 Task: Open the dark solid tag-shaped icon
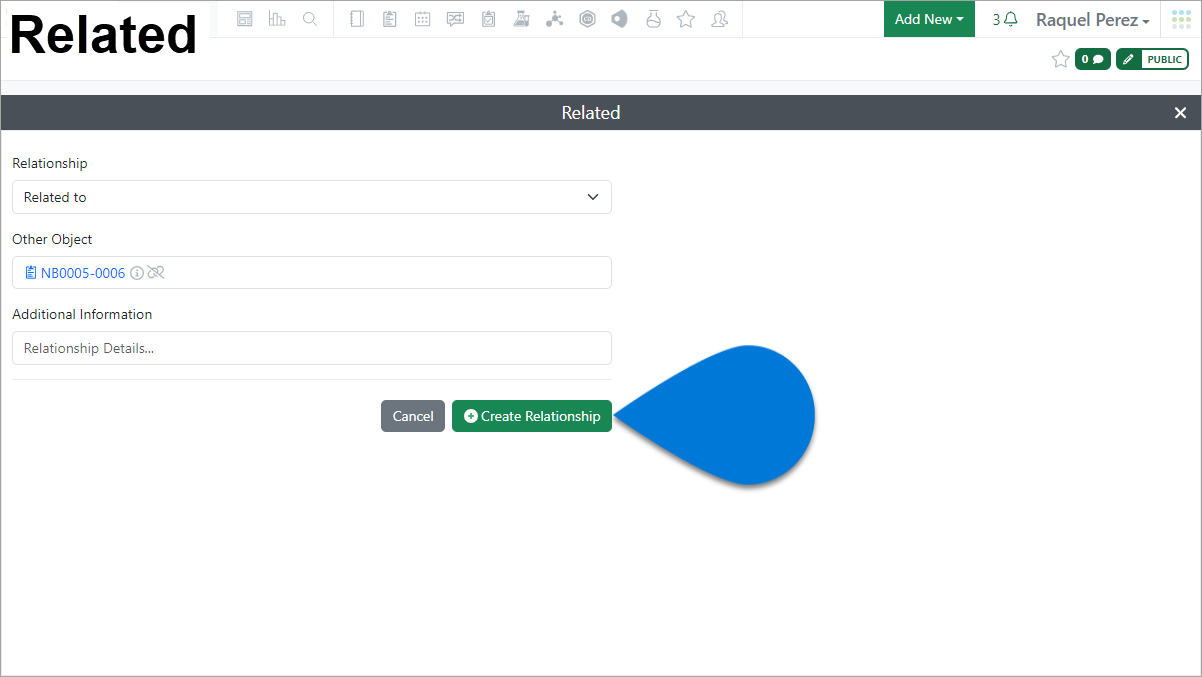pyautogui.click(x=620, y=19)
